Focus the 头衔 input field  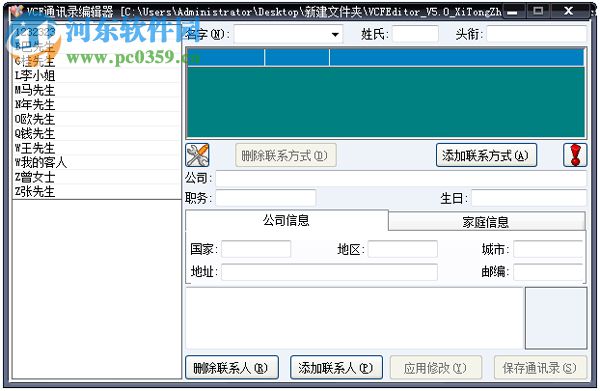(x=536, y=34)
